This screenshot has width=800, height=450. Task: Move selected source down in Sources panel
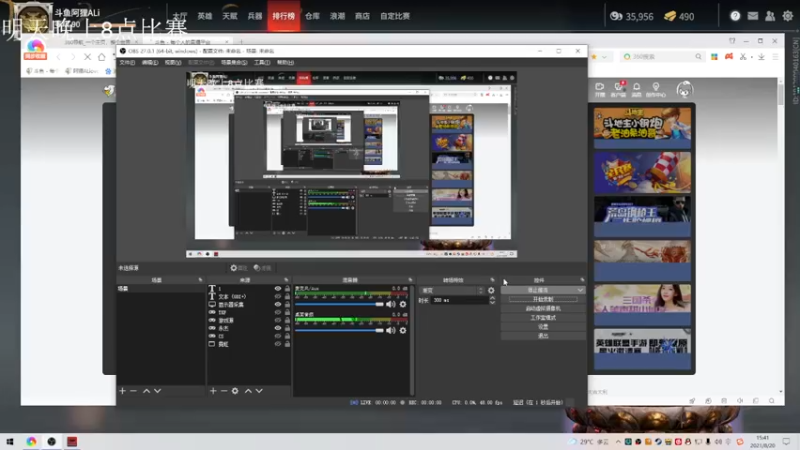[x=259, y=391]
